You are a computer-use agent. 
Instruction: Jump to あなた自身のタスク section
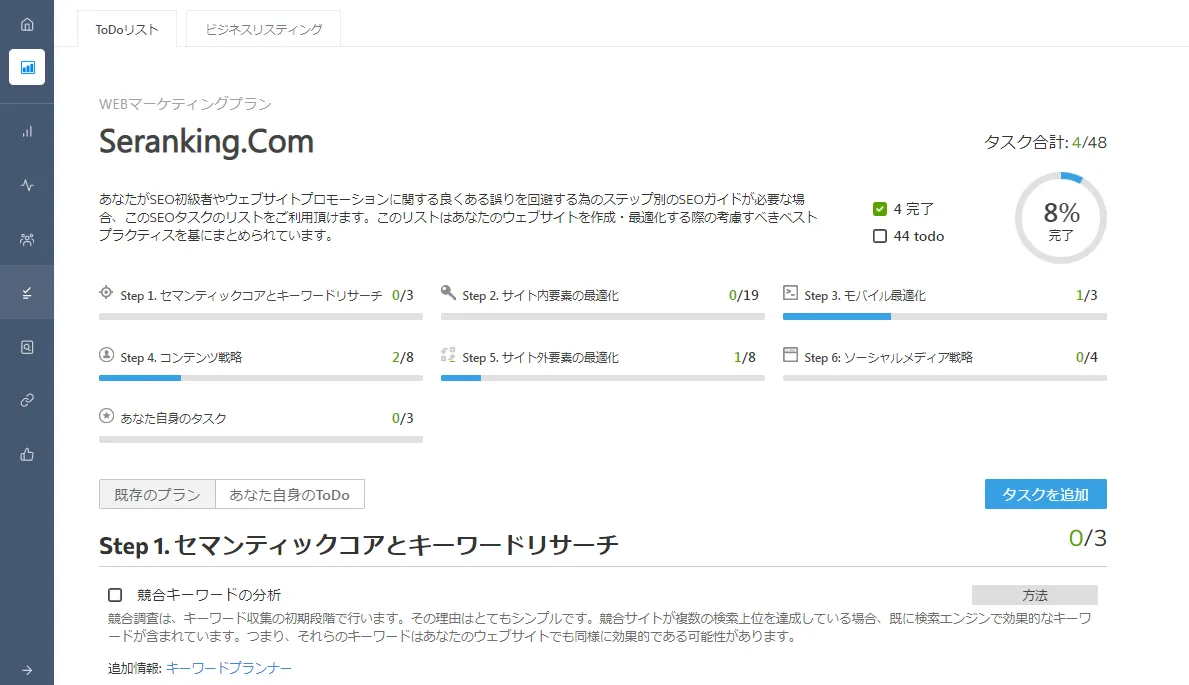[173, 419]
